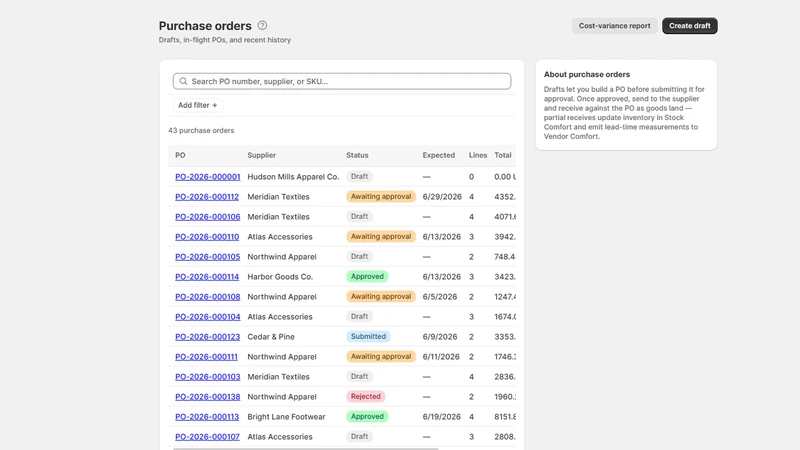Click Hudson Mills Apparel Co. supplier cell
800x450 pixels.
(x=293, y=177)
